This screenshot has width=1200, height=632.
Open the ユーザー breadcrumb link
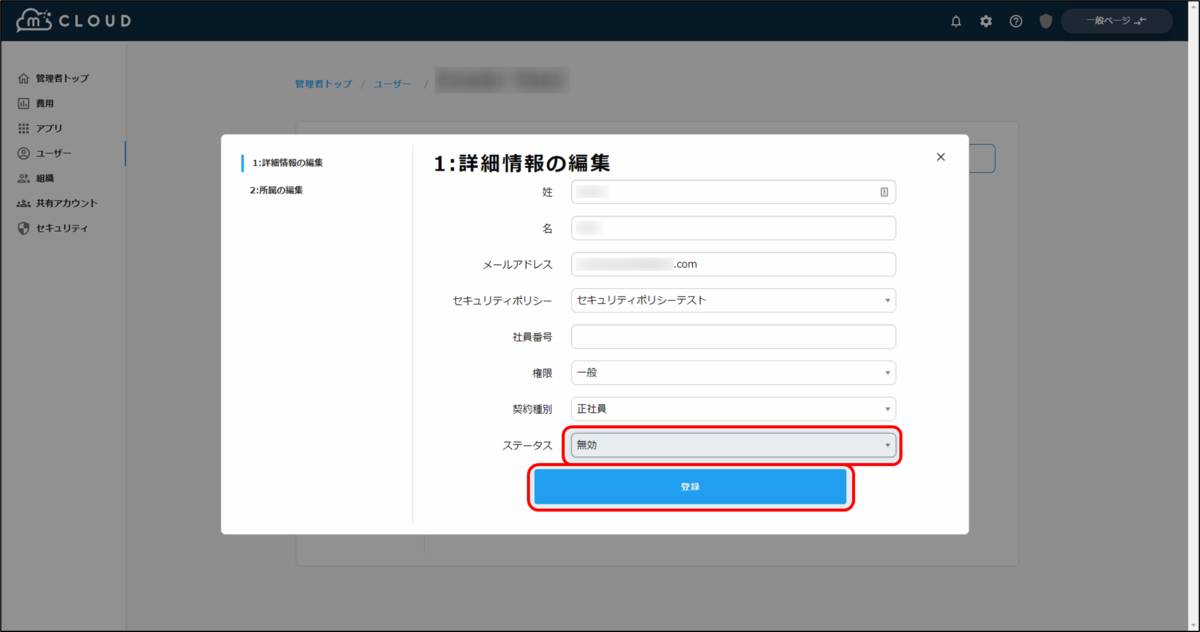coord(392,84)
